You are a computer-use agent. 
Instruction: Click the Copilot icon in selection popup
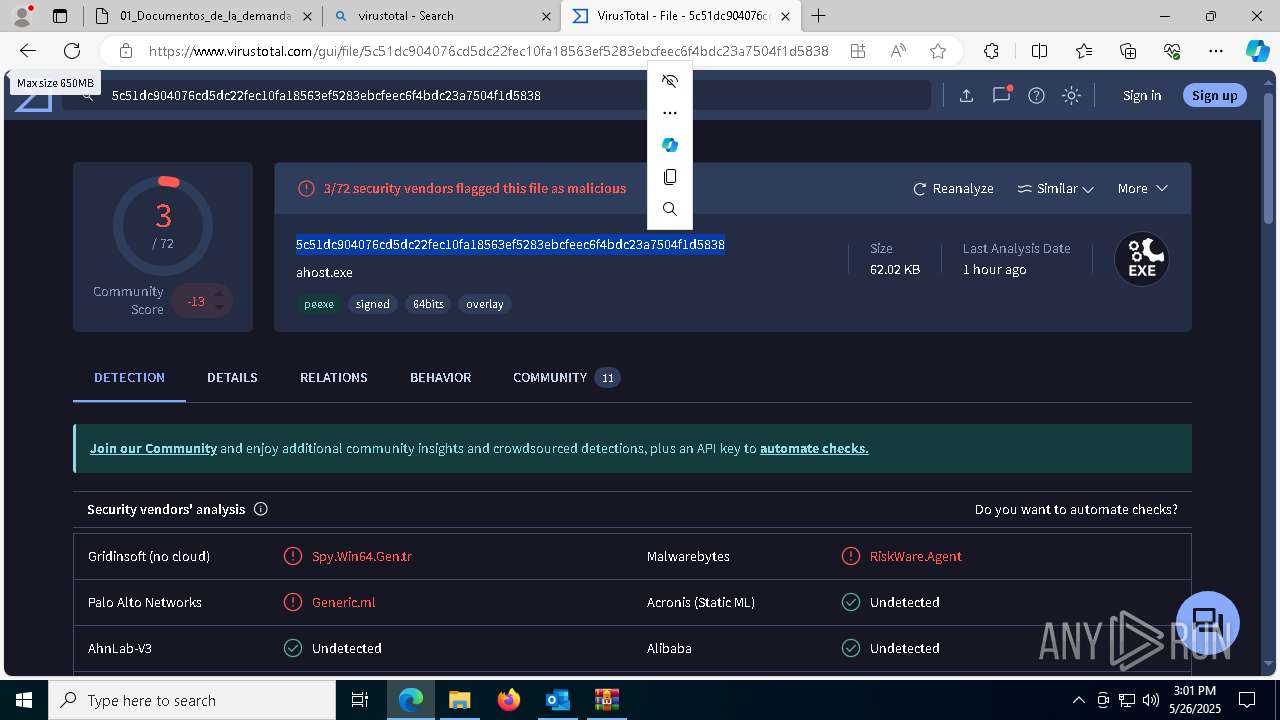click(x=670, y=145)
